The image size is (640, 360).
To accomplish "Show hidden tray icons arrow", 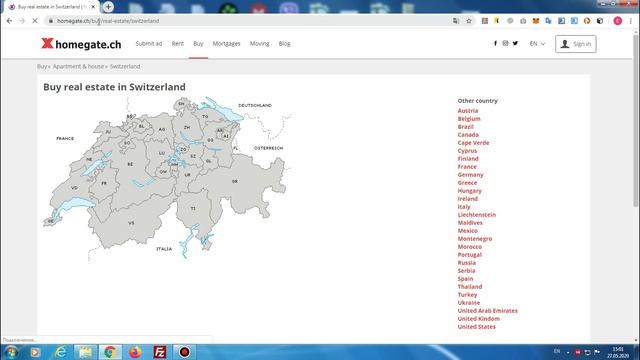I will click(x=568, y=353).
